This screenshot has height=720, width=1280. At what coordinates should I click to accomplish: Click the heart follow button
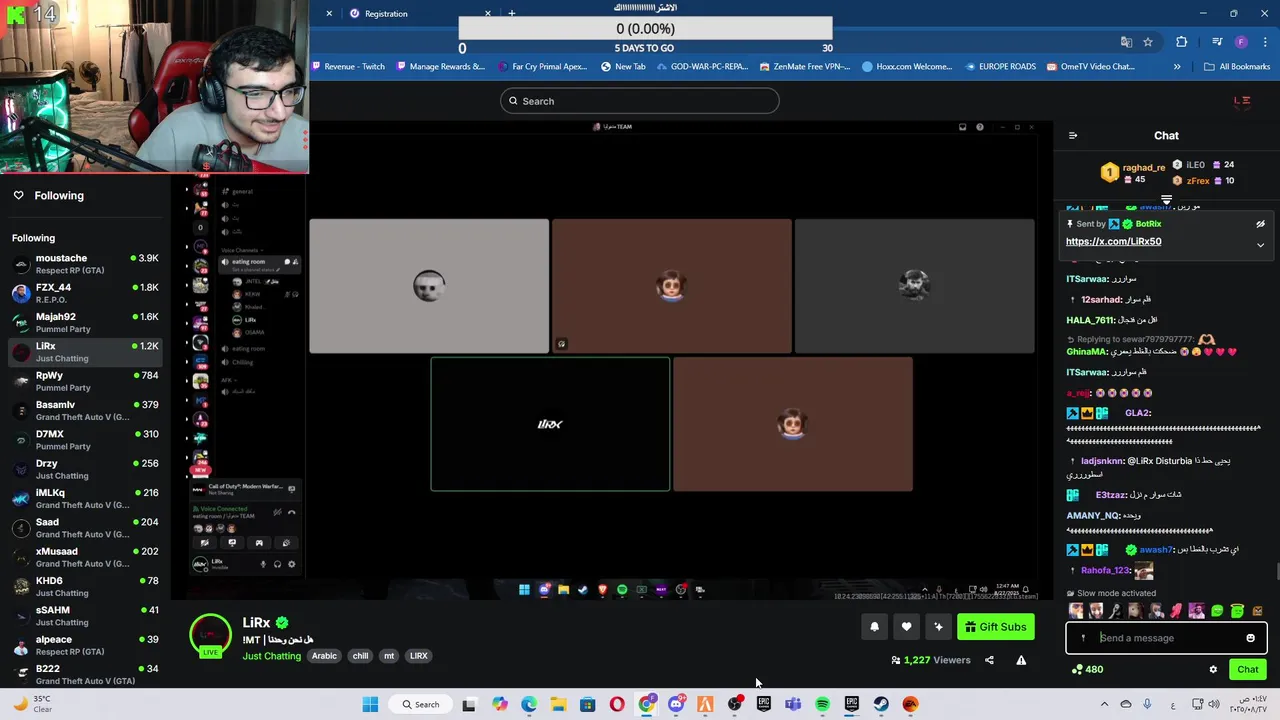click(x=906, y=627)
